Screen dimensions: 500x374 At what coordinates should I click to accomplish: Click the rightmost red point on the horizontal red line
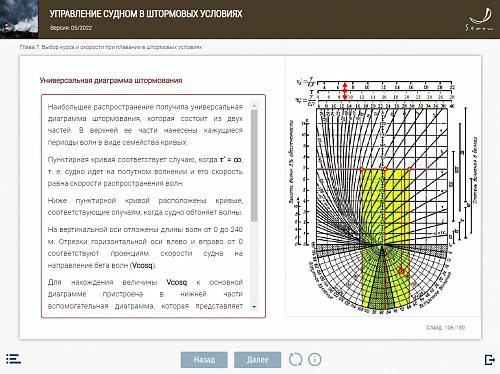tap(409, 169)
